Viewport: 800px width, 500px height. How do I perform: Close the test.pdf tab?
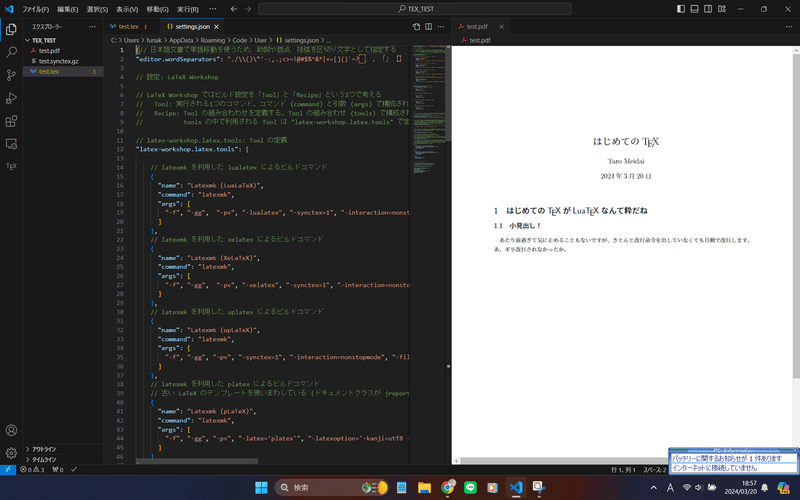[501, 27]
